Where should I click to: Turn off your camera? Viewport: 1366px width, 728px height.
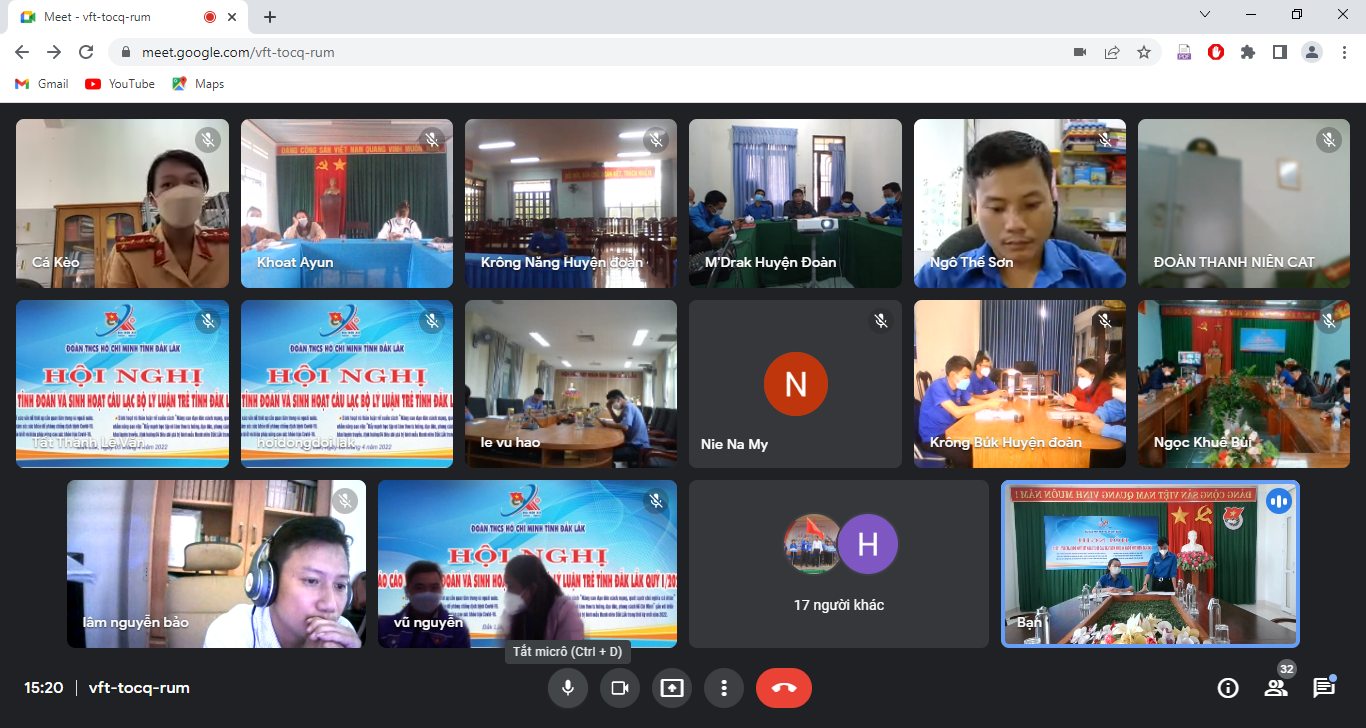620,687
